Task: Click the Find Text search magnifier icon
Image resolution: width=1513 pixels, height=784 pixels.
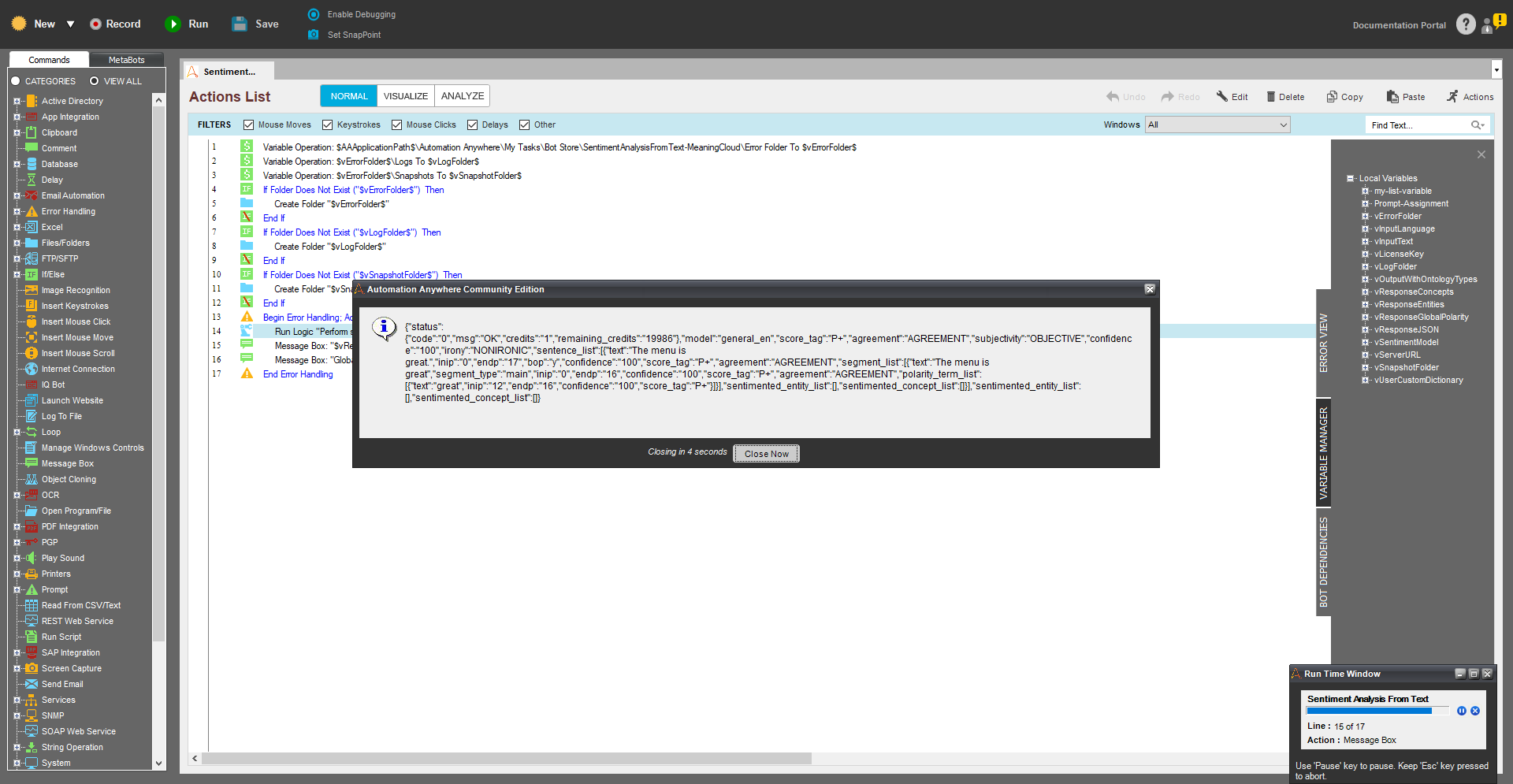Action: click(1478, 125)
